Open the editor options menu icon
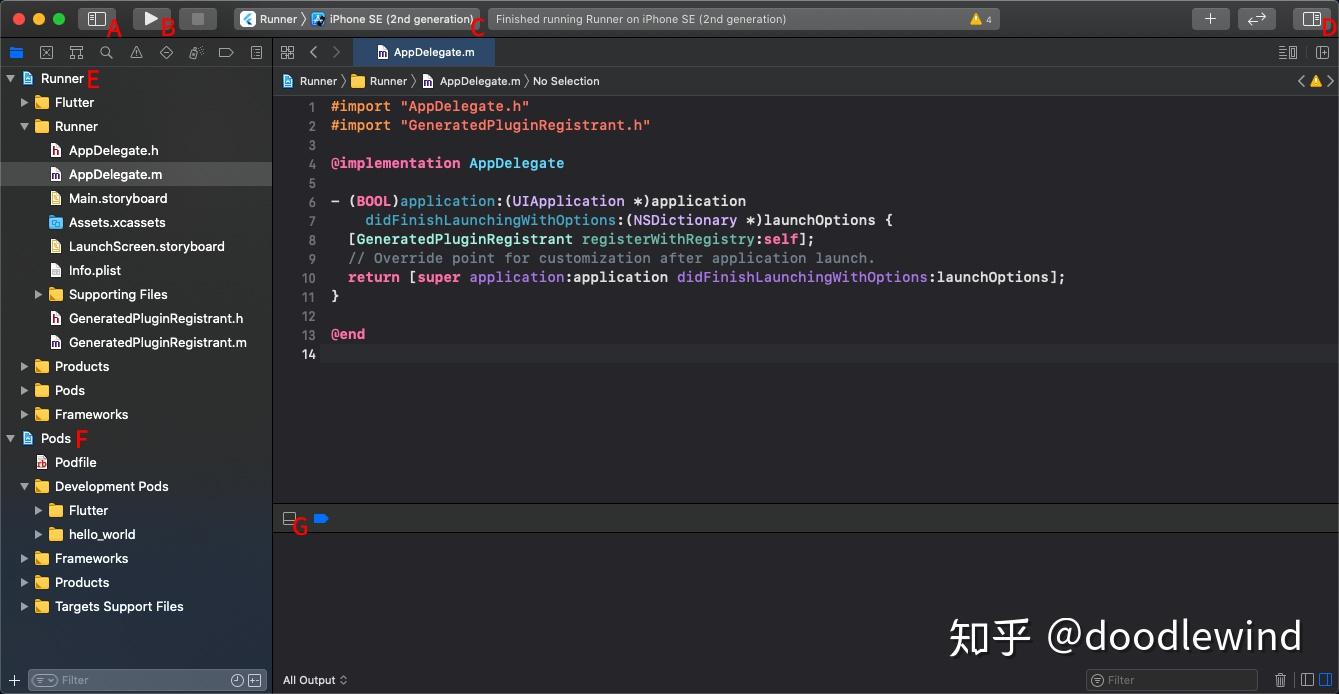 click(x=1288, y=52)
